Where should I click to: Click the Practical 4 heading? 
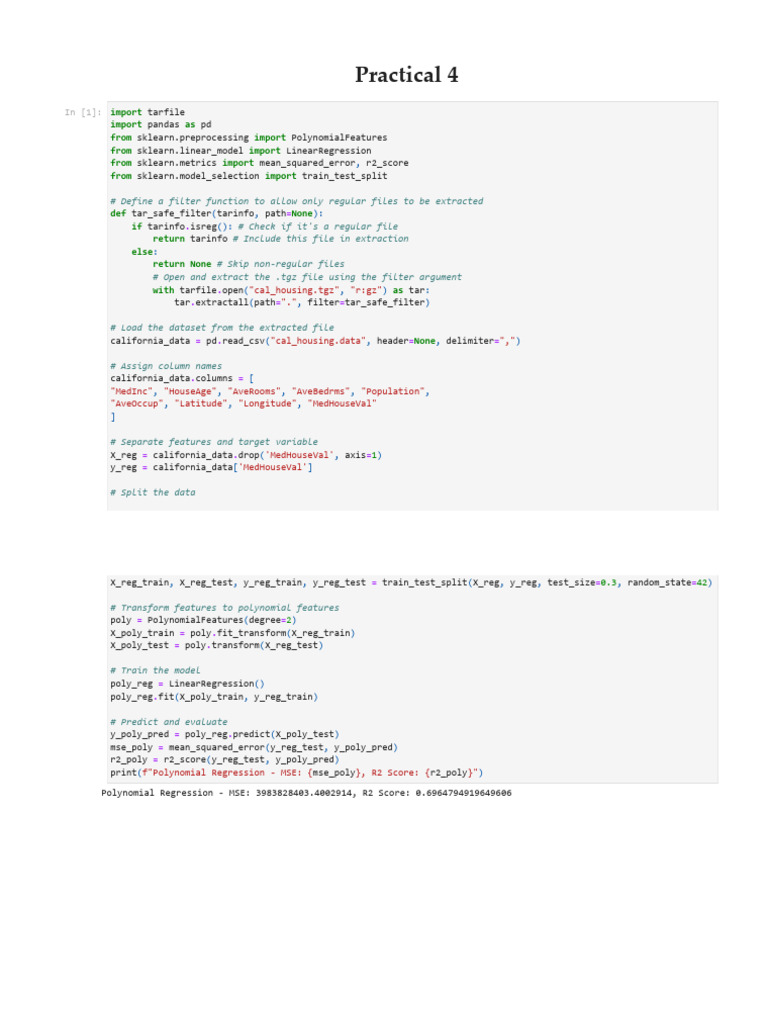(406, 74)
